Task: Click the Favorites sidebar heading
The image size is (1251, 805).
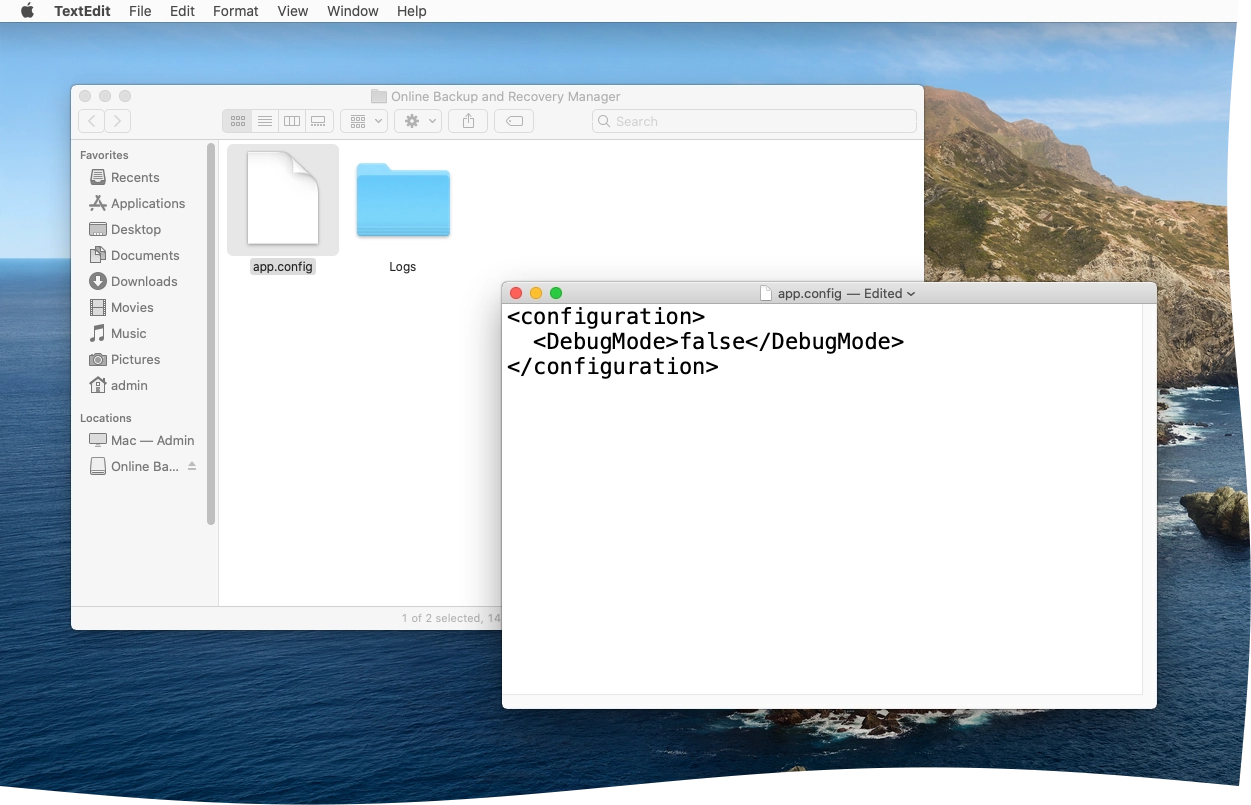Action: [x=104, y=155]
